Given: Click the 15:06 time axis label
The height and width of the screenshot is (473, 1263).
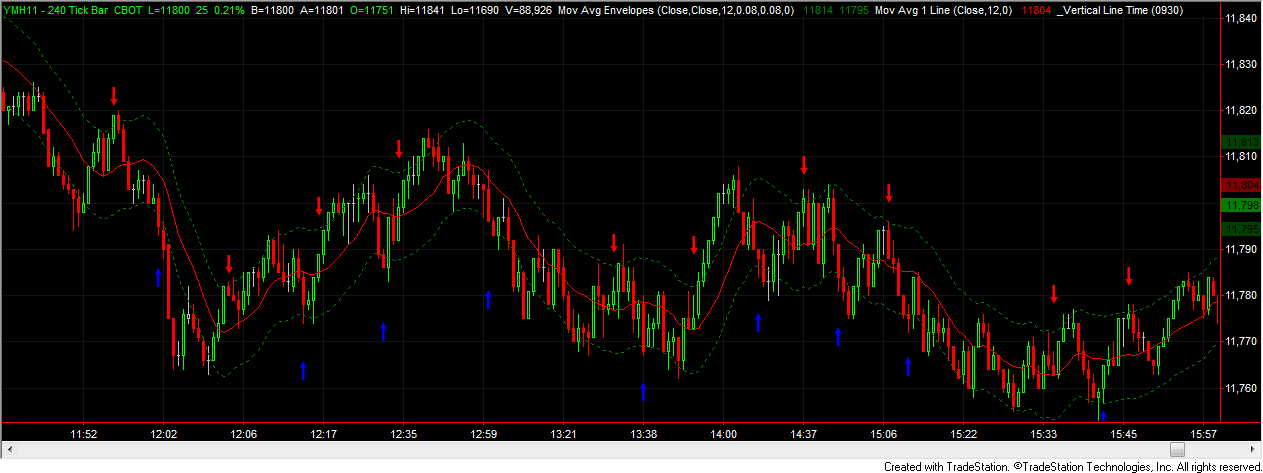Looking at the screenshot, I should [884, 434].
